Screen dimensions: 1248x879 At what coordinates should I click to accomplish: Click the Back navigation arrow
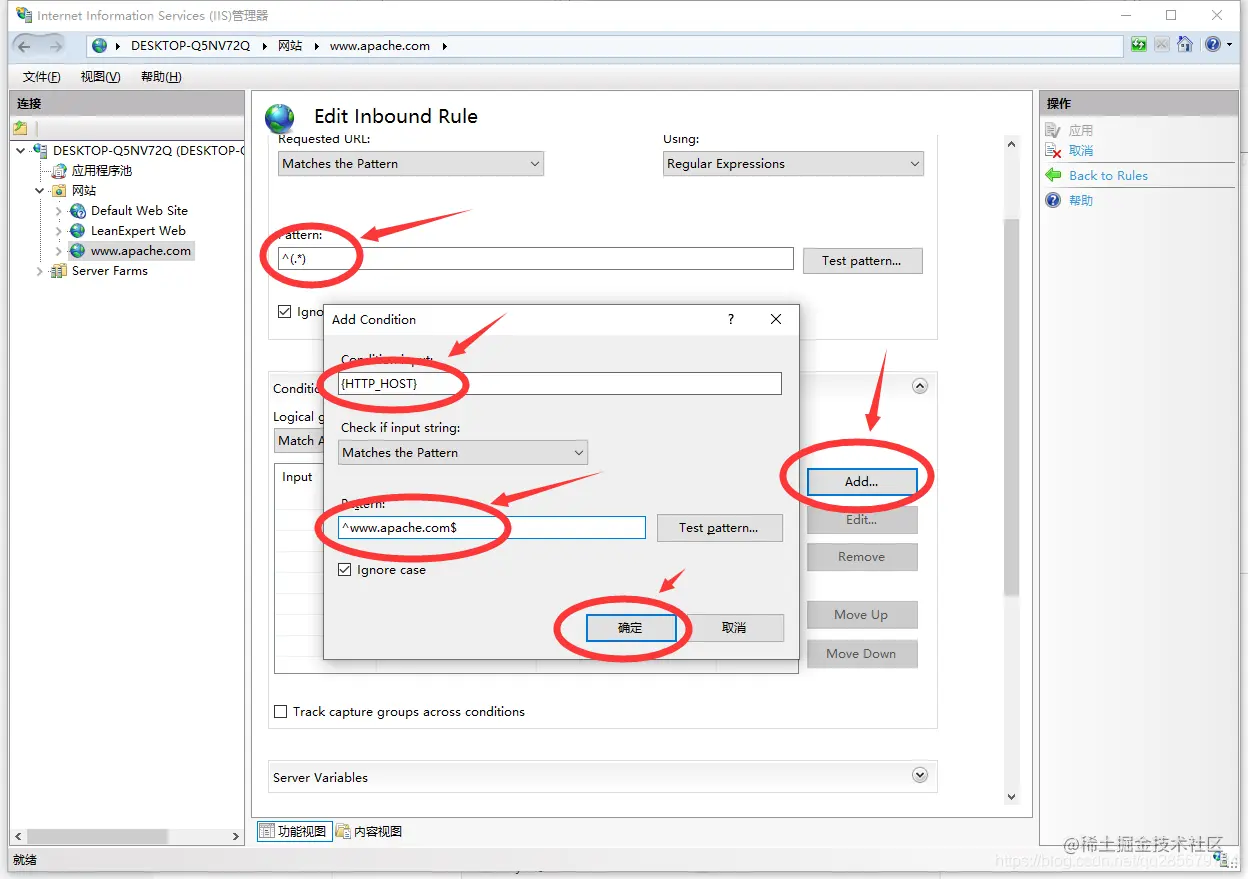(x=26, y=46)
